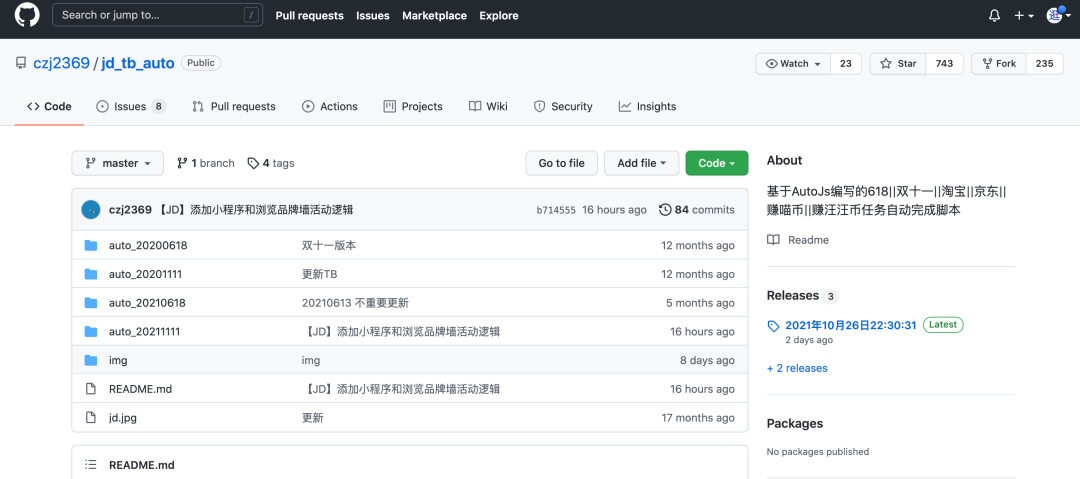This screenshot has width=1080, height=479.
Task: Switch to the Actions tab
Action: 330,106
